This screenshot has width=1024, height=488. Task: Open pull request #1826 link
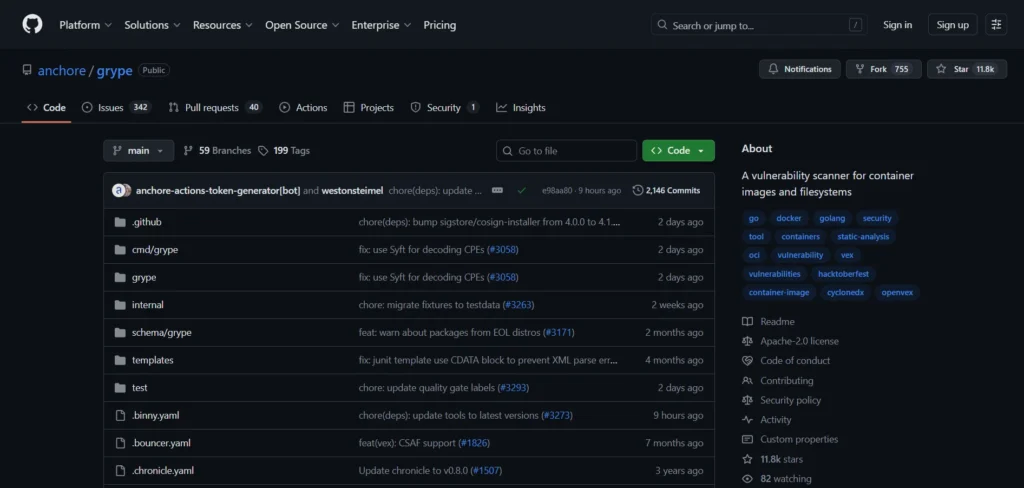pyautogui.click(x=474, y=443)
